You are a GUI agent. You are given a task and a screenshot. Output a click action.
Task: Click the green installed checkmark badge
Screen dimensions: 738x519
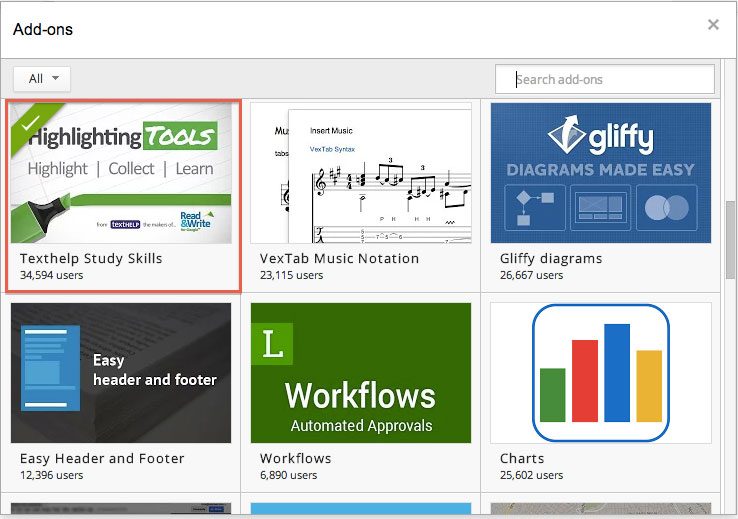tap(30, 122)
